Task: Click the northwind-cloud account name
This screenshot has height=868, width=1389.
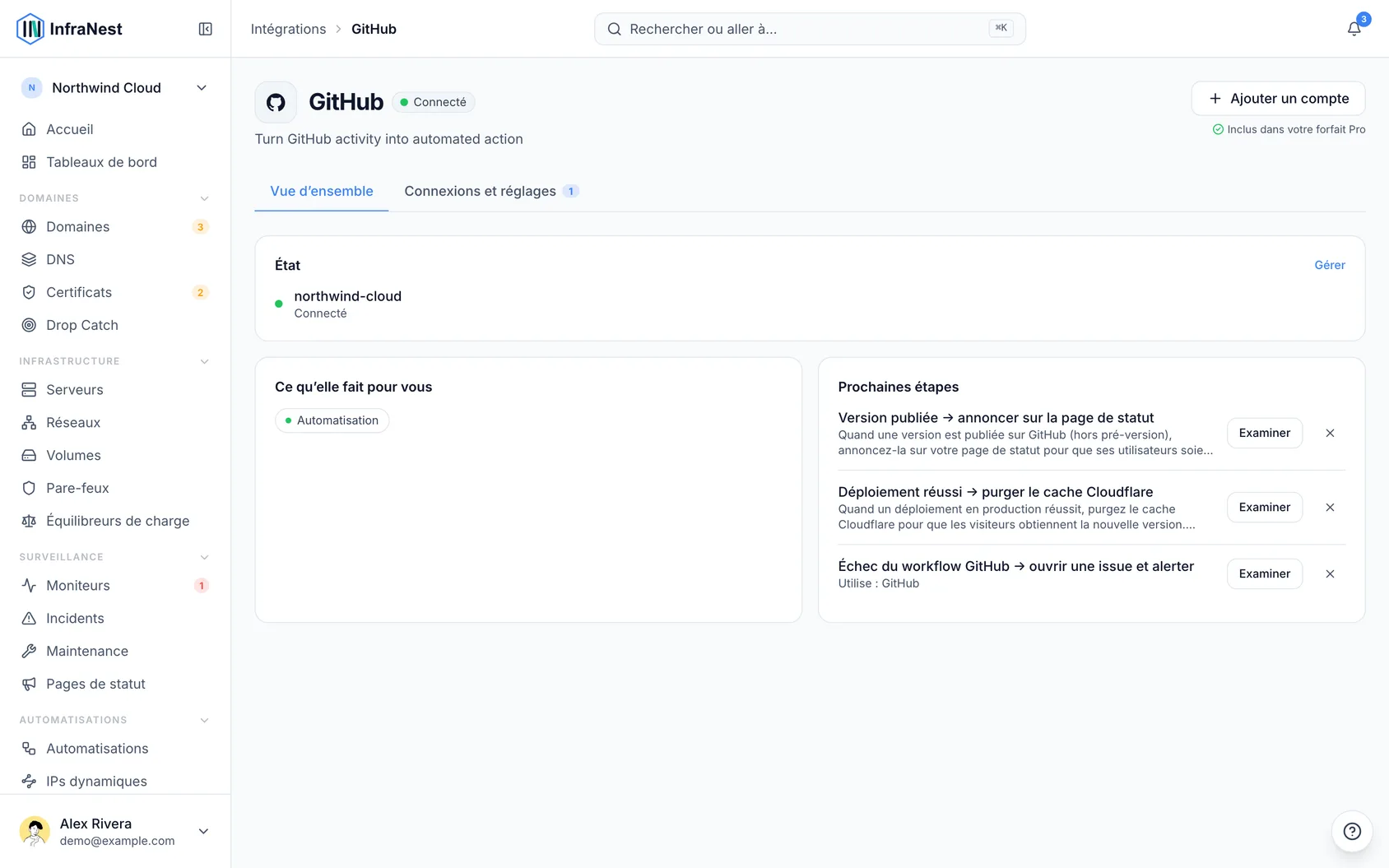Action: pos(348,296)
